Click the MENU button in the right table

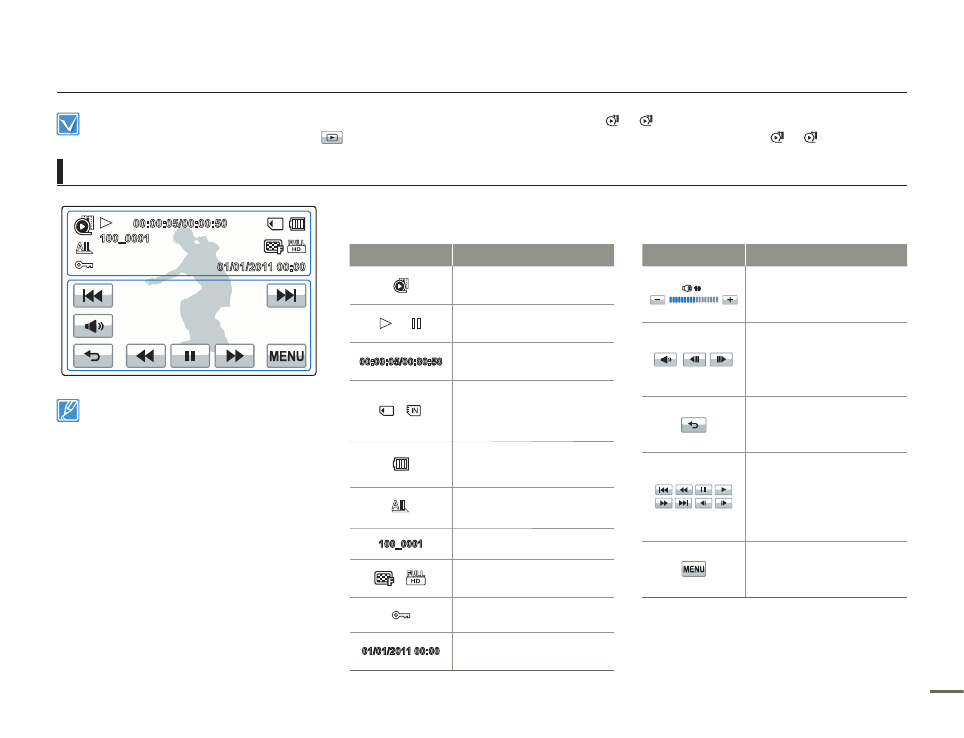point(693,569)
